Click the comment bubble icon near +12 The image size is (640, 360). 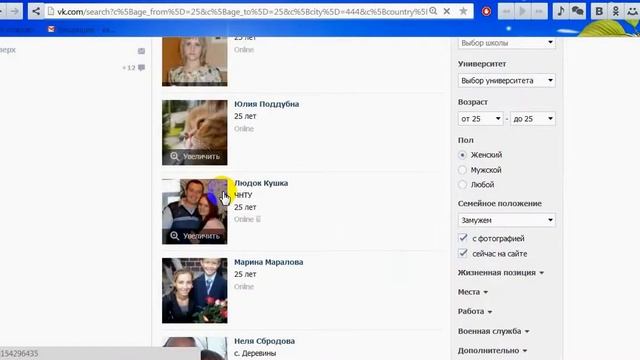(x=141, y=67)
